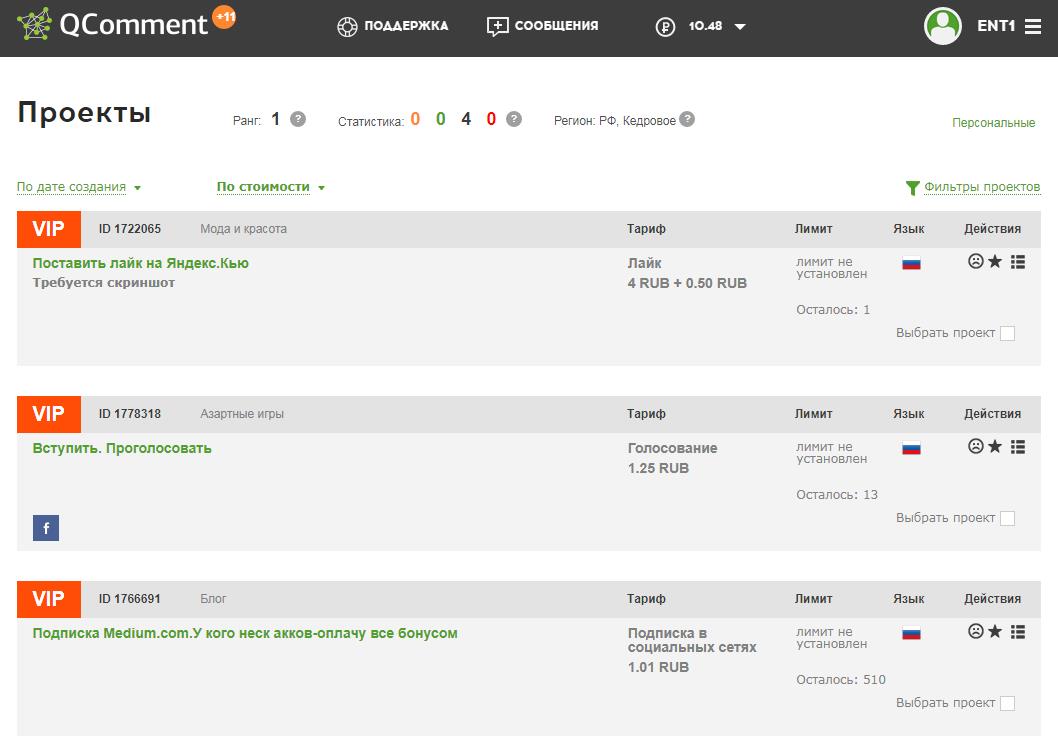Screen dimensions: 1058x751
Task: Star project 1778318 as favorite
Action: point(995,446)
